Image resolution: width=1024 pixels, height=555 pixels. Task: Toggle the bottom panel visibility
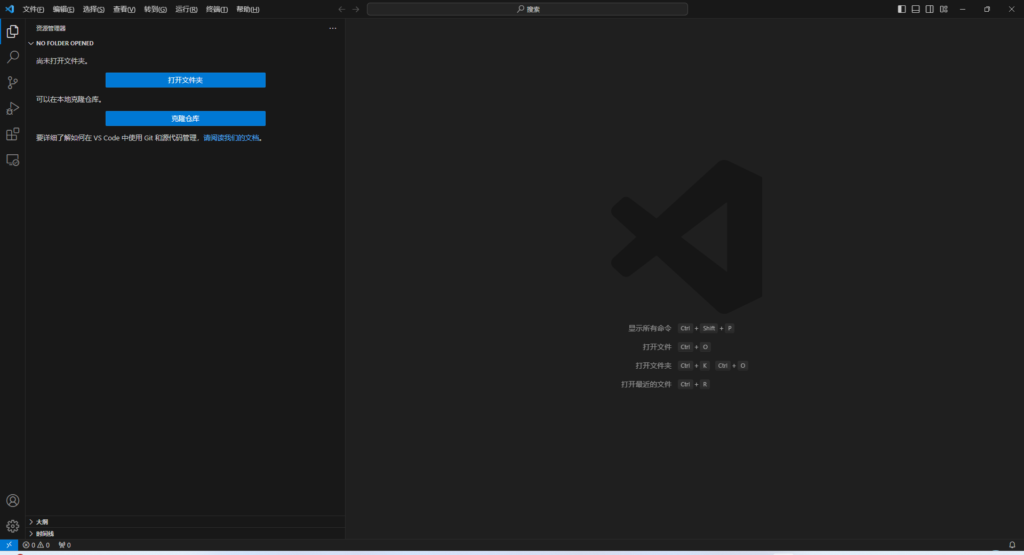pyautogui.click(x=916, y=9)
